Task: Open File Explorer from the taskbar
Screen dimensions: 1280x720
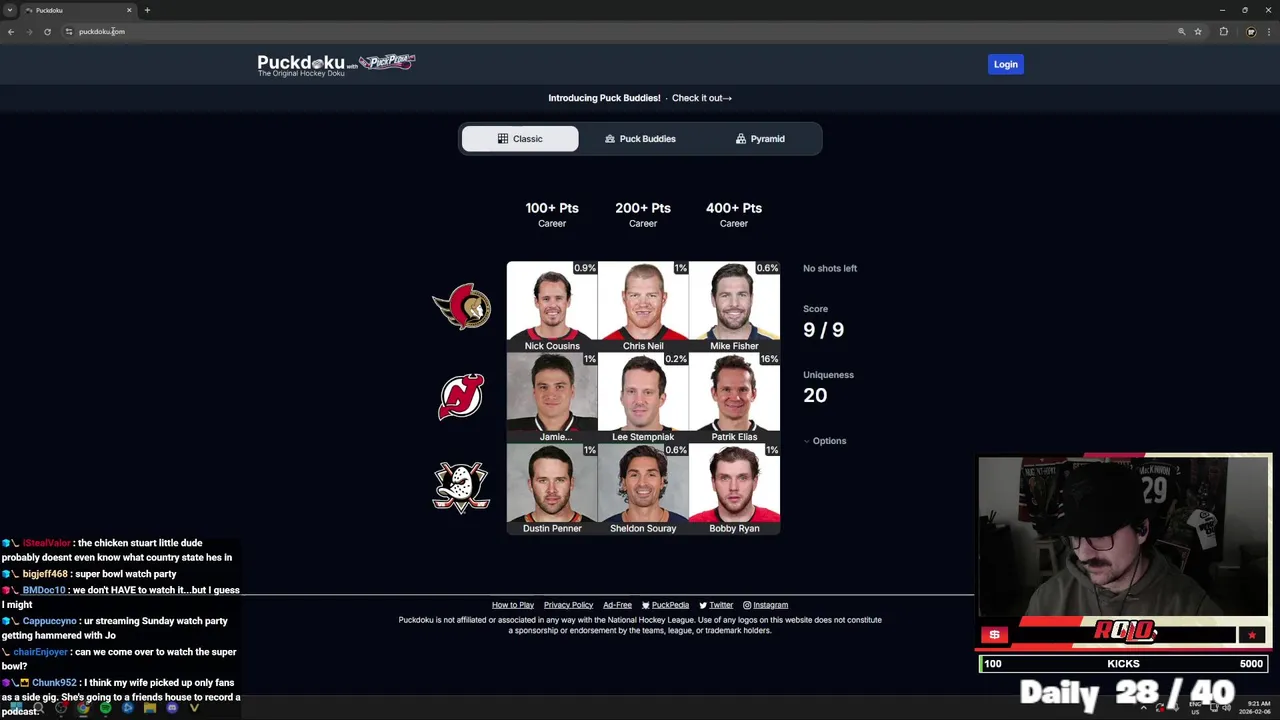Action: coord(150,708)
